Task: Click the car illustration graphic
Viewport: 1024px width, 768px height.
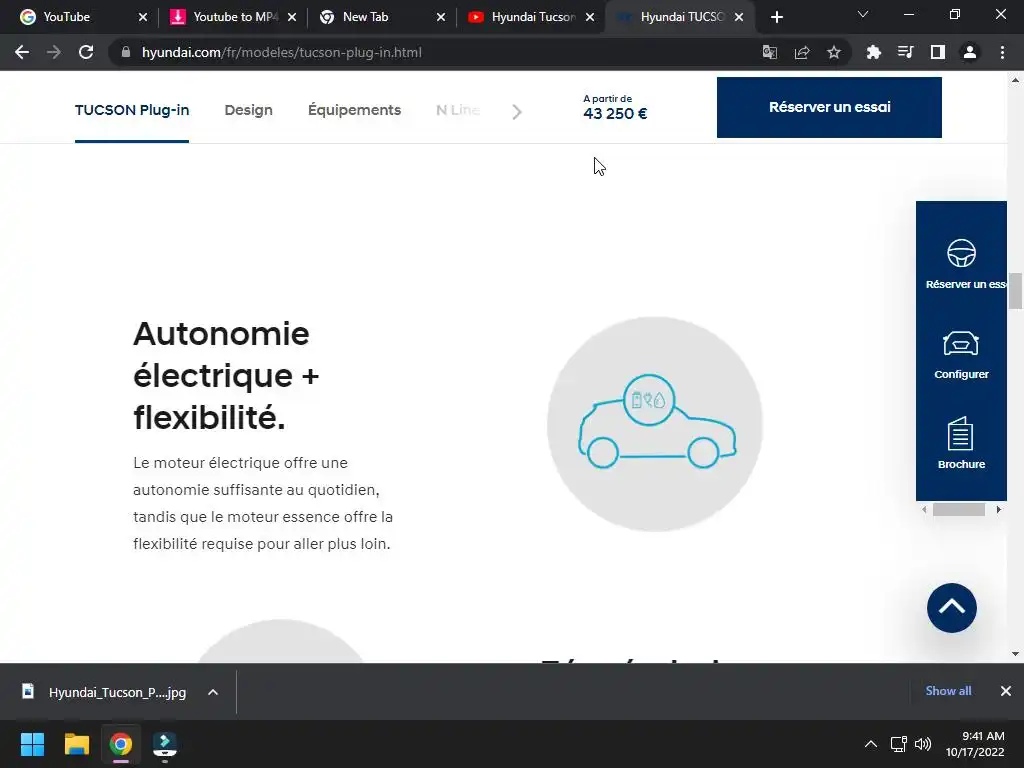Action: click(x=656, y=424)
